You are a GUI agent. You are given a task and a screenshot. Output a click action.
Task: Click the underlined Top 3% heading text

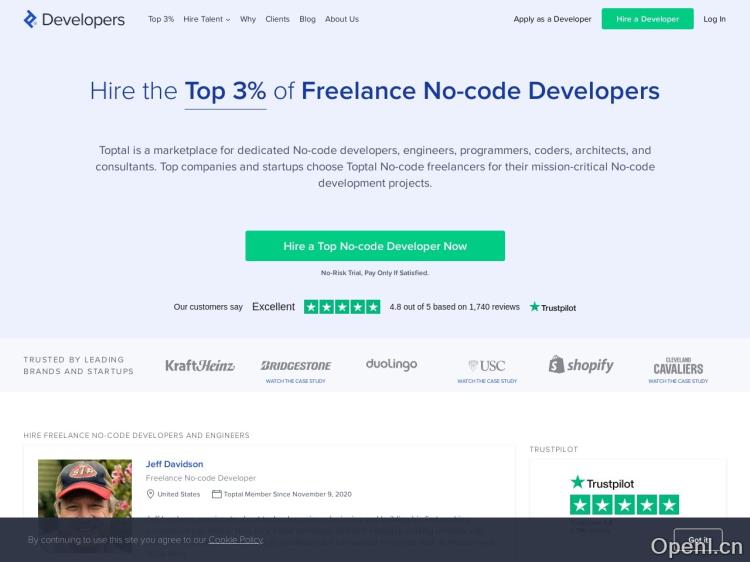coord(225,91)
